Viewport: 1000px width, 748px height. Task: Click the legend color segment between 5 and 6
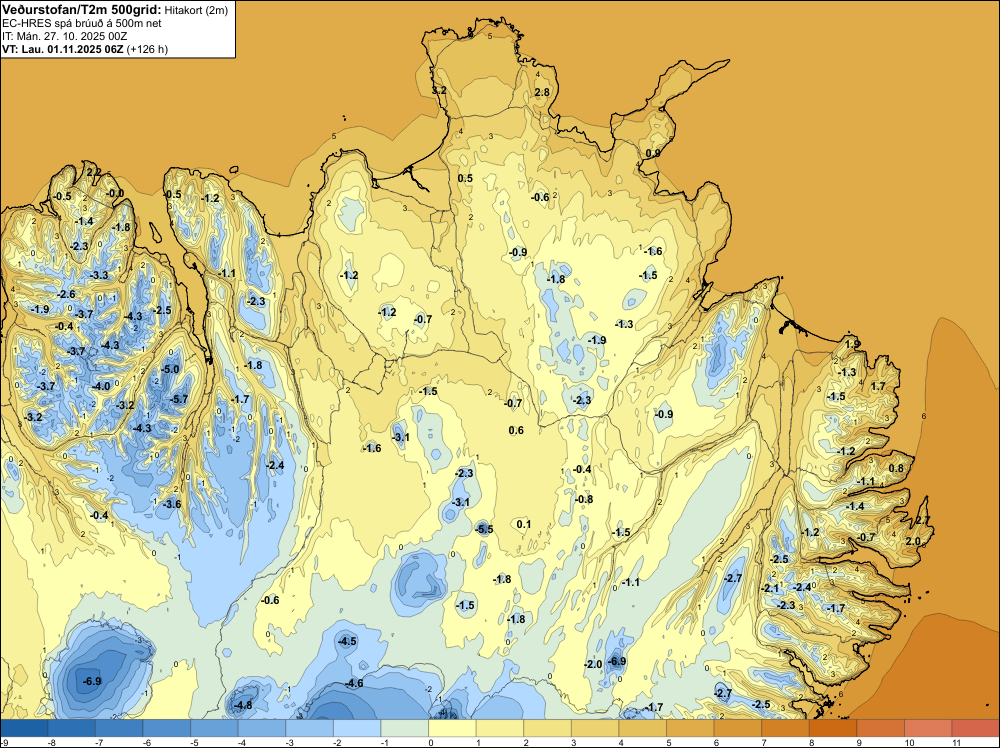click(x=690, y=728)
